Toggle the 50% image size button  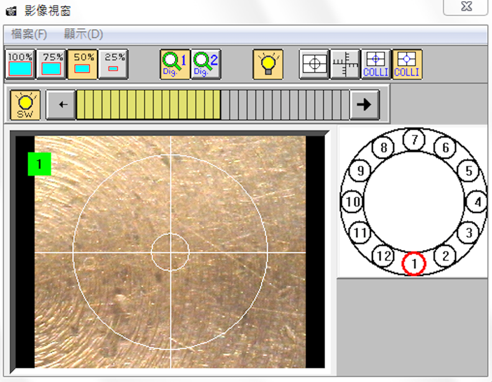coord(82,64)
